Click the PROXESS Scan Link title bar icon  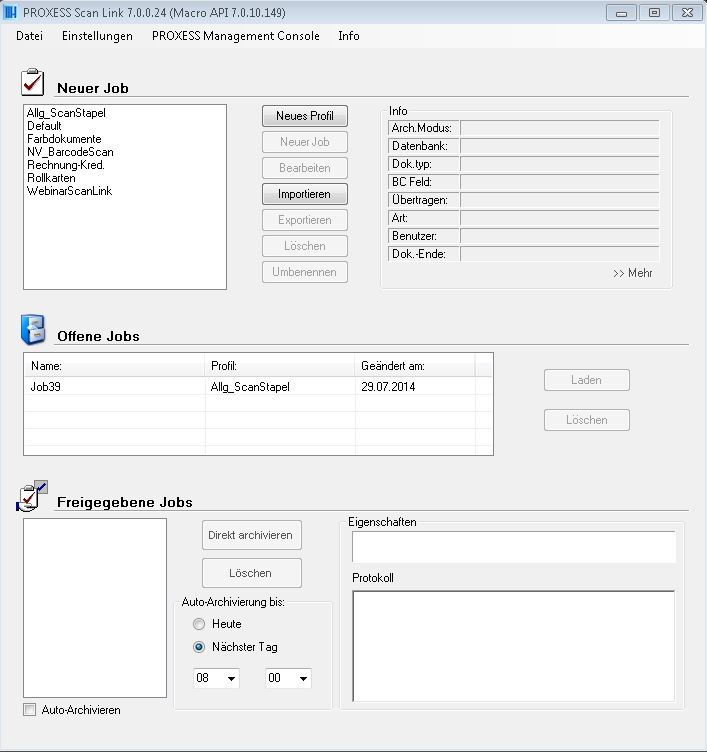(10, 12)
